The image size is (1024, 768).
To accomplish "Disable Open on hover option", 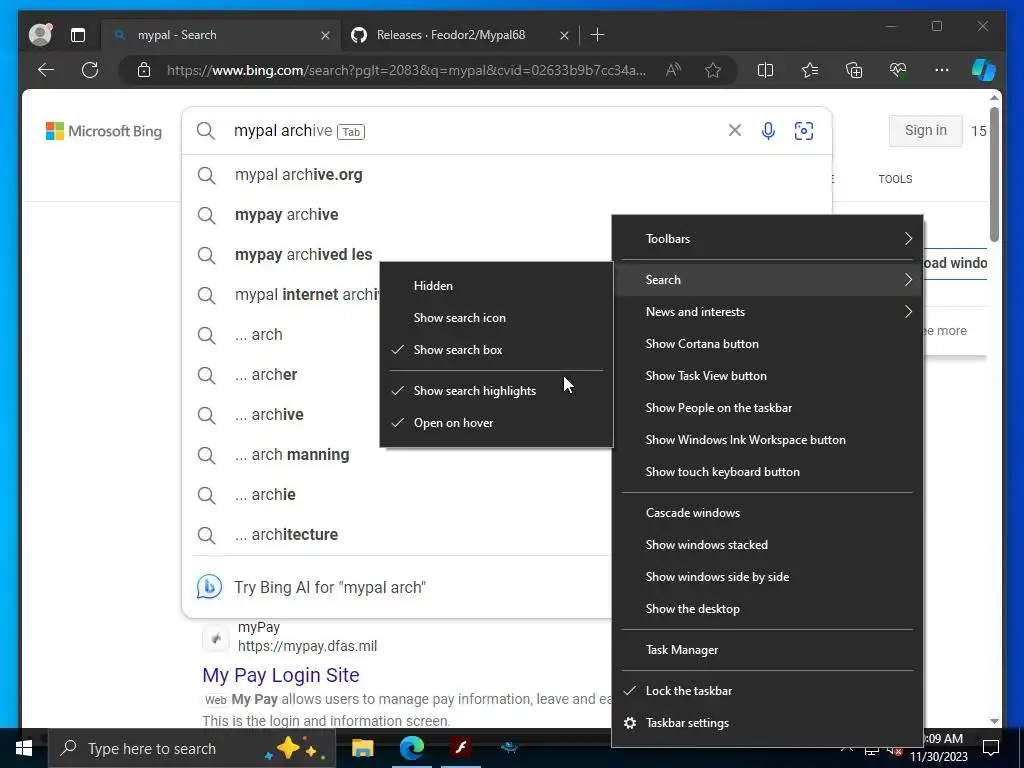I will point(496,423).
